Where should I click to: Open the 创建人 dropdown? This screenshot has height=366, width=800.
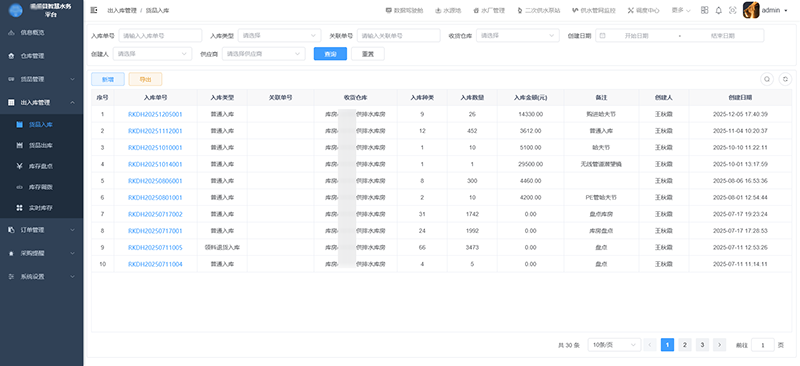click(153, 54)
